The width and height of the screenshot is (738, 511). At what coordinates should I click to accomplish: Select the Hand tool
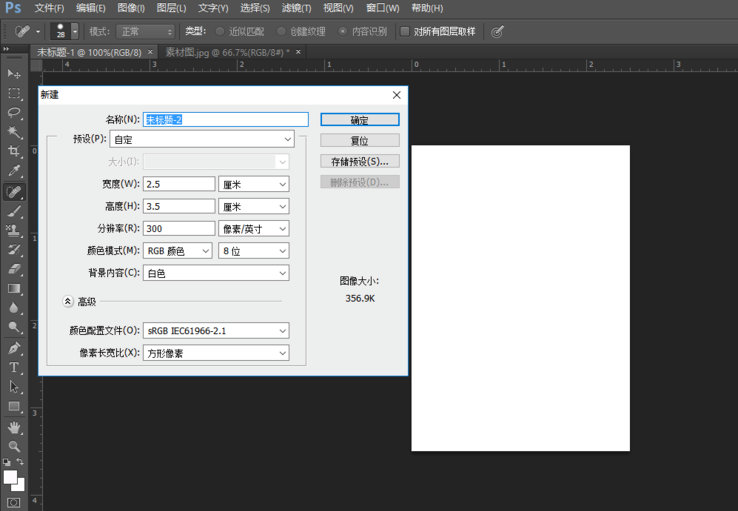[14, 427]
